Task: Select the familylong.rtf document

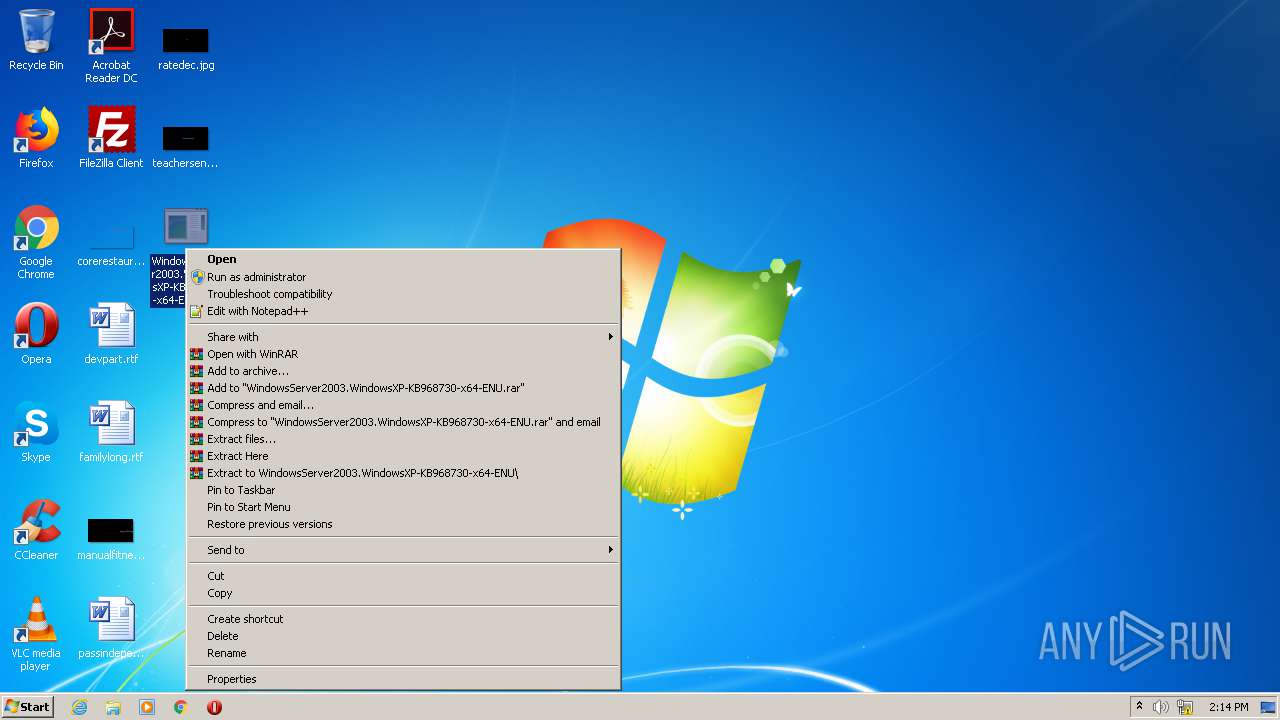Action: click(111, 432)
